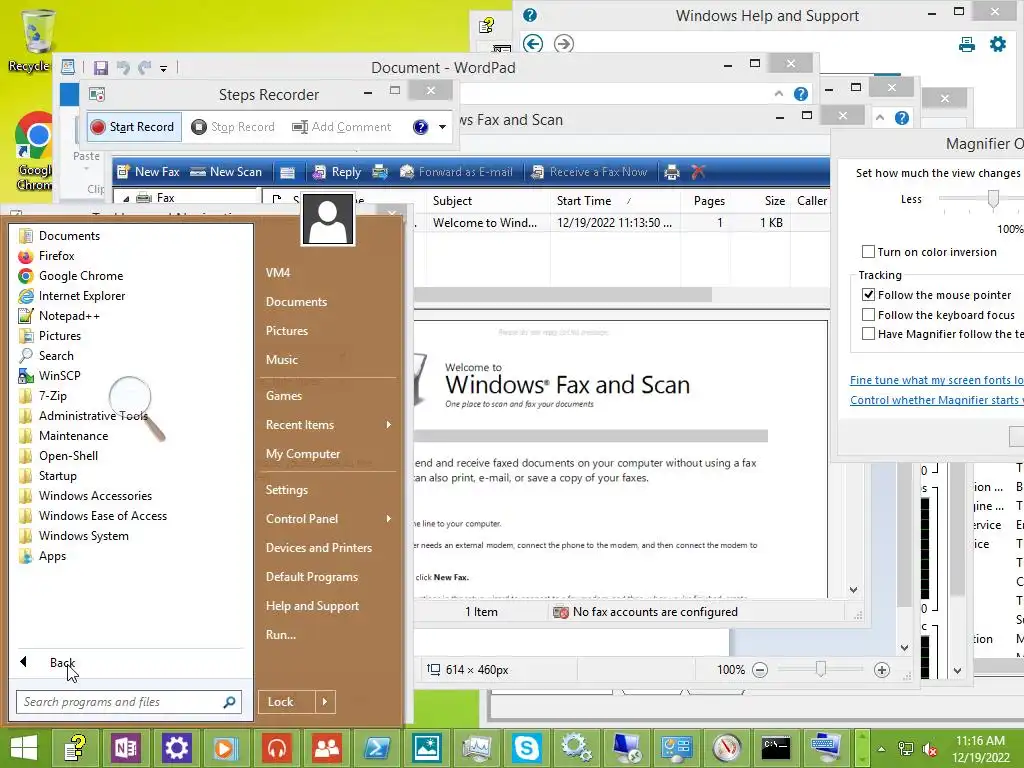Screen dimensions: 1024x768
Task: Click New Scan in Fax and Scan toolbar
Action: tap(226, 172)
